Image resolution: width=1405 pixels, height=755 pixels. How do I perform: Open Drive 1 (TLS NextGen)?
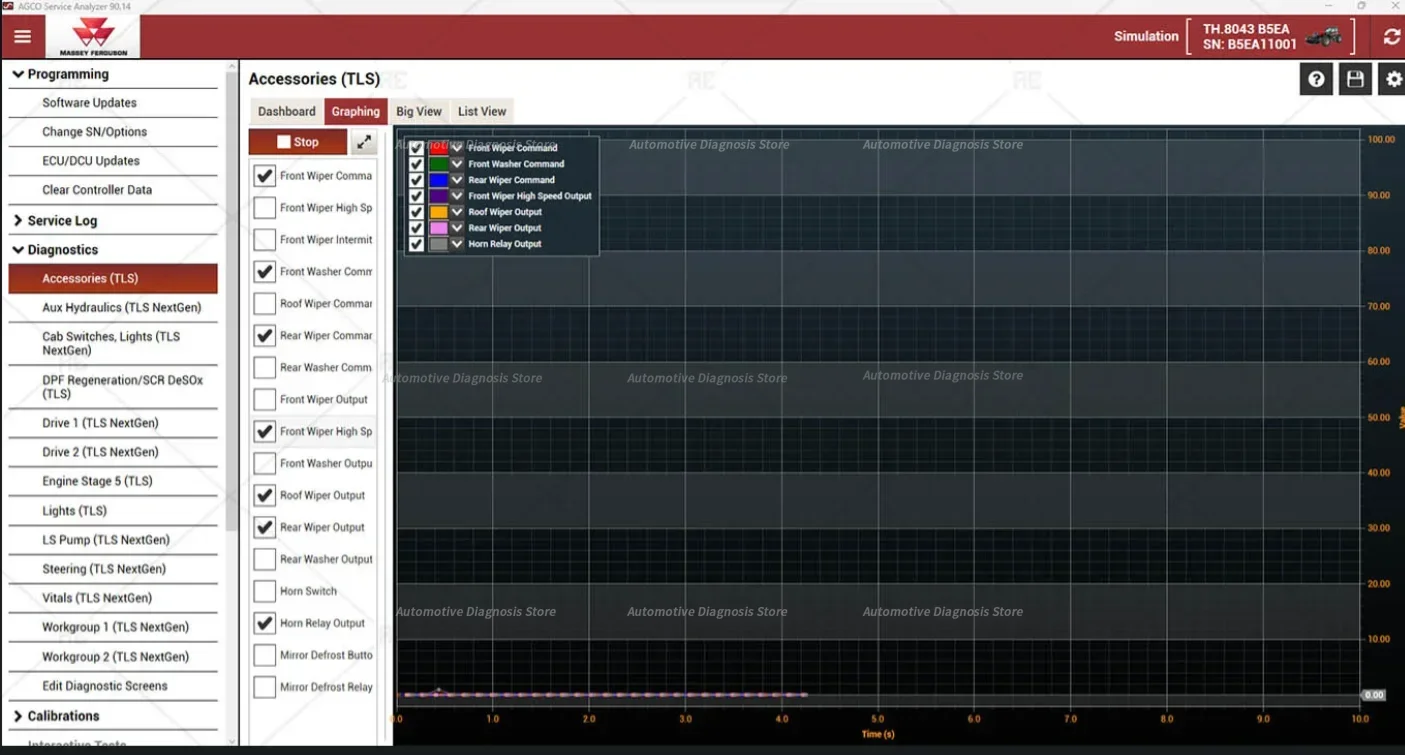[113, 423]
